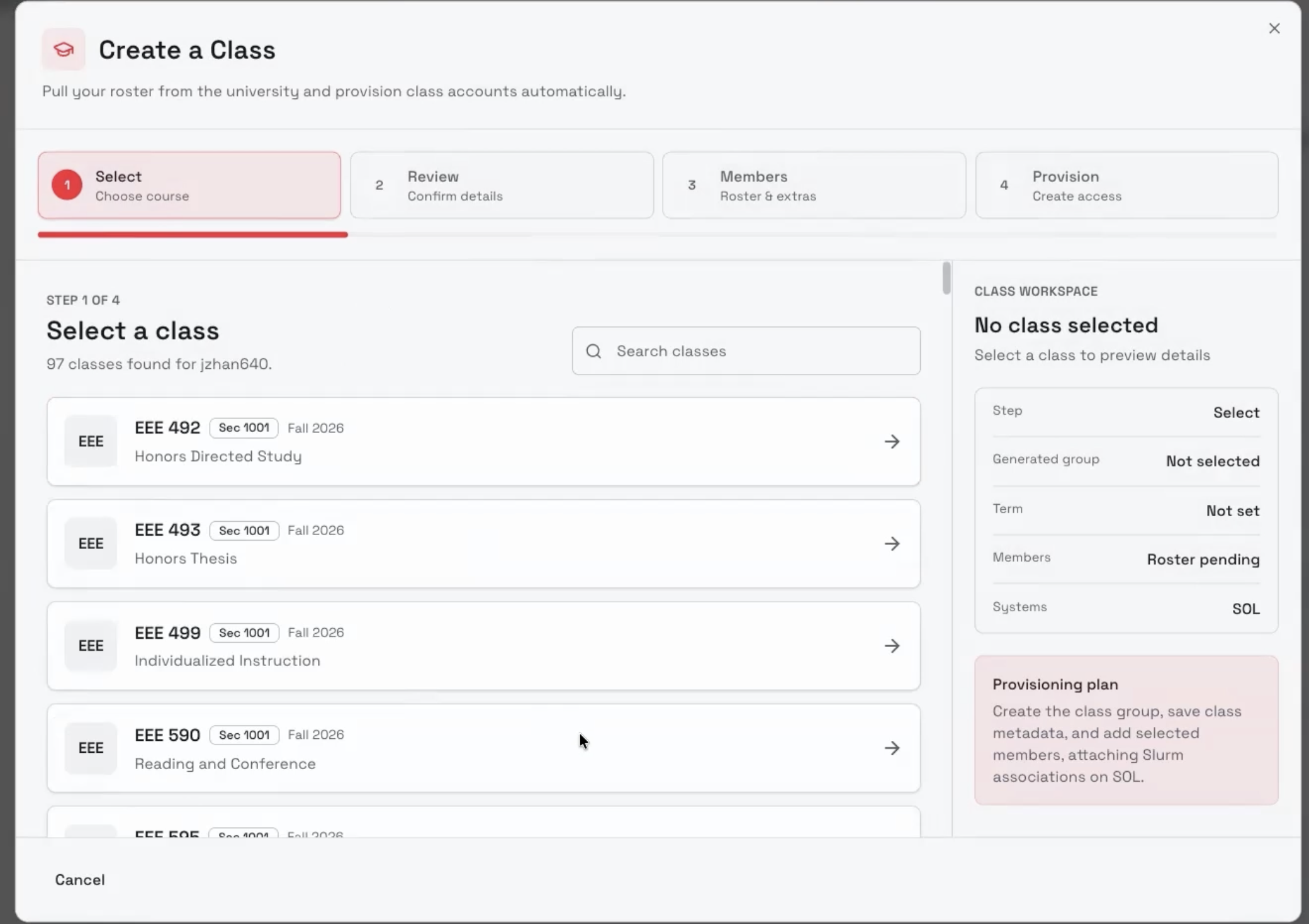The height and width of the screenshot is (924, 1309).
Task: Click arrow icon on EEE 493 row
Action: [892, 544]
